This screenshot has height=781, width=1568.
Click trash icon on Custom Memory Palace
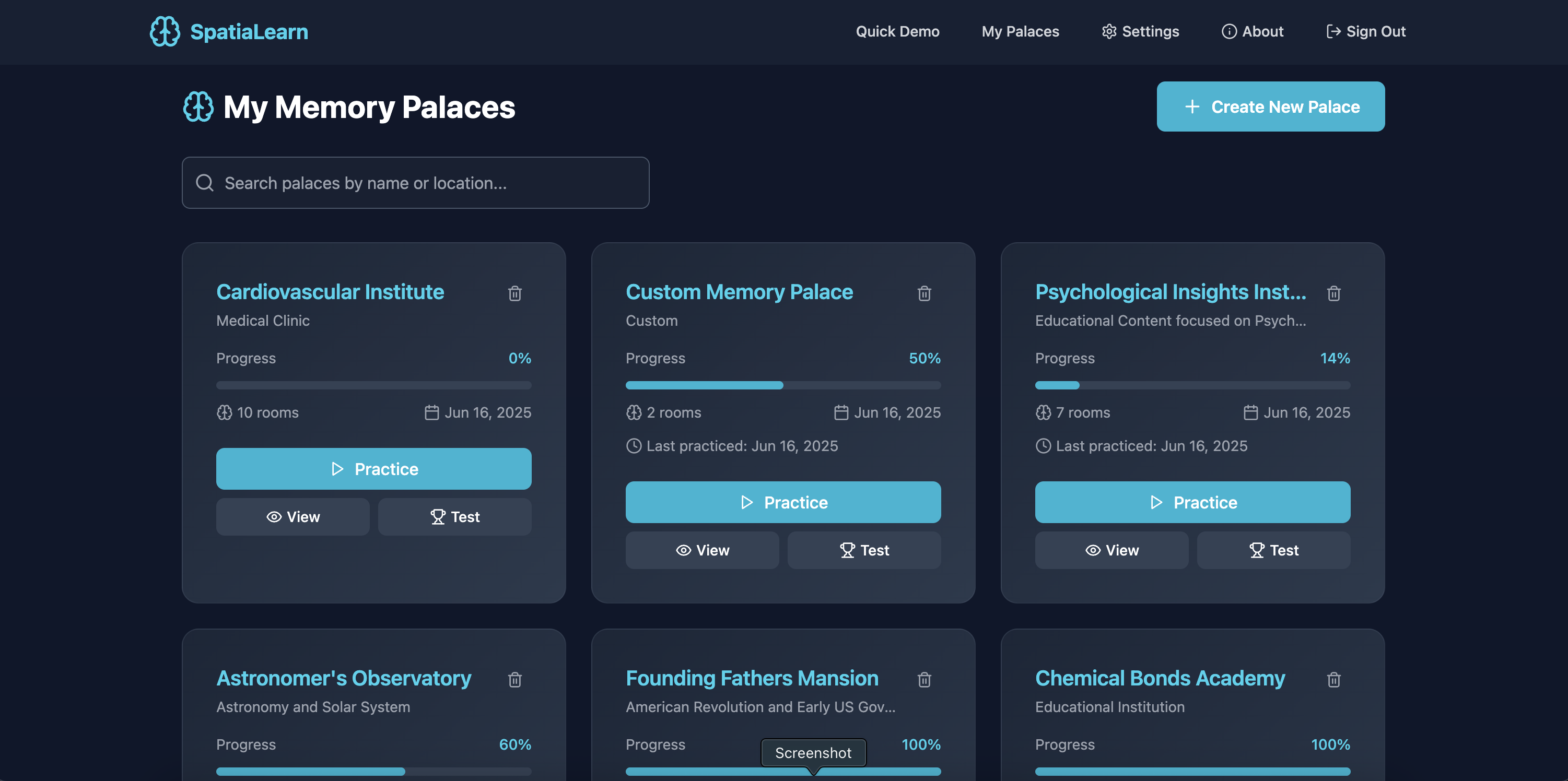[x=924, y=293]
